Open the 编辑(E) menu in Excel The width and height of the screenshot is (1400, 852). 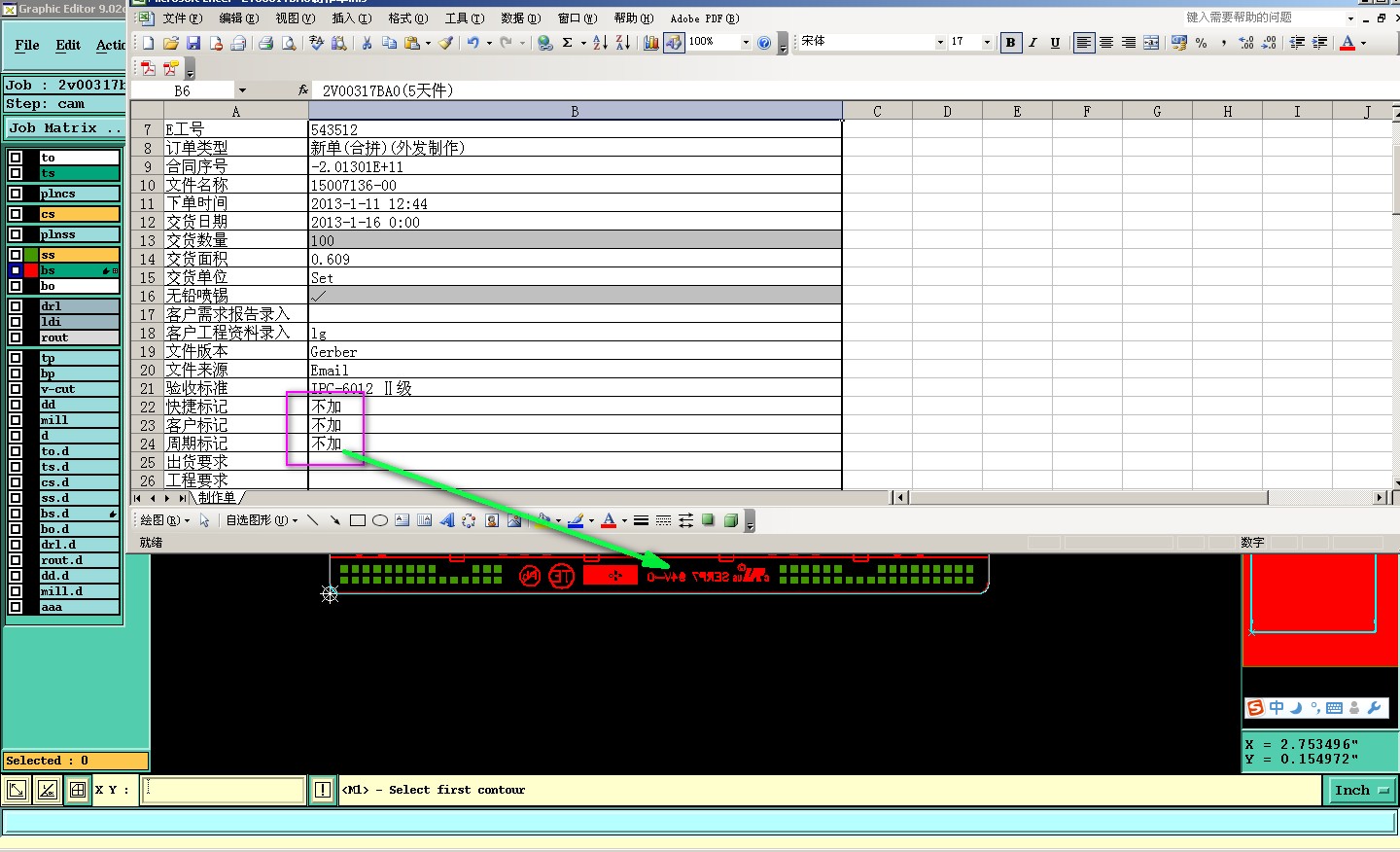pos(238,18)
